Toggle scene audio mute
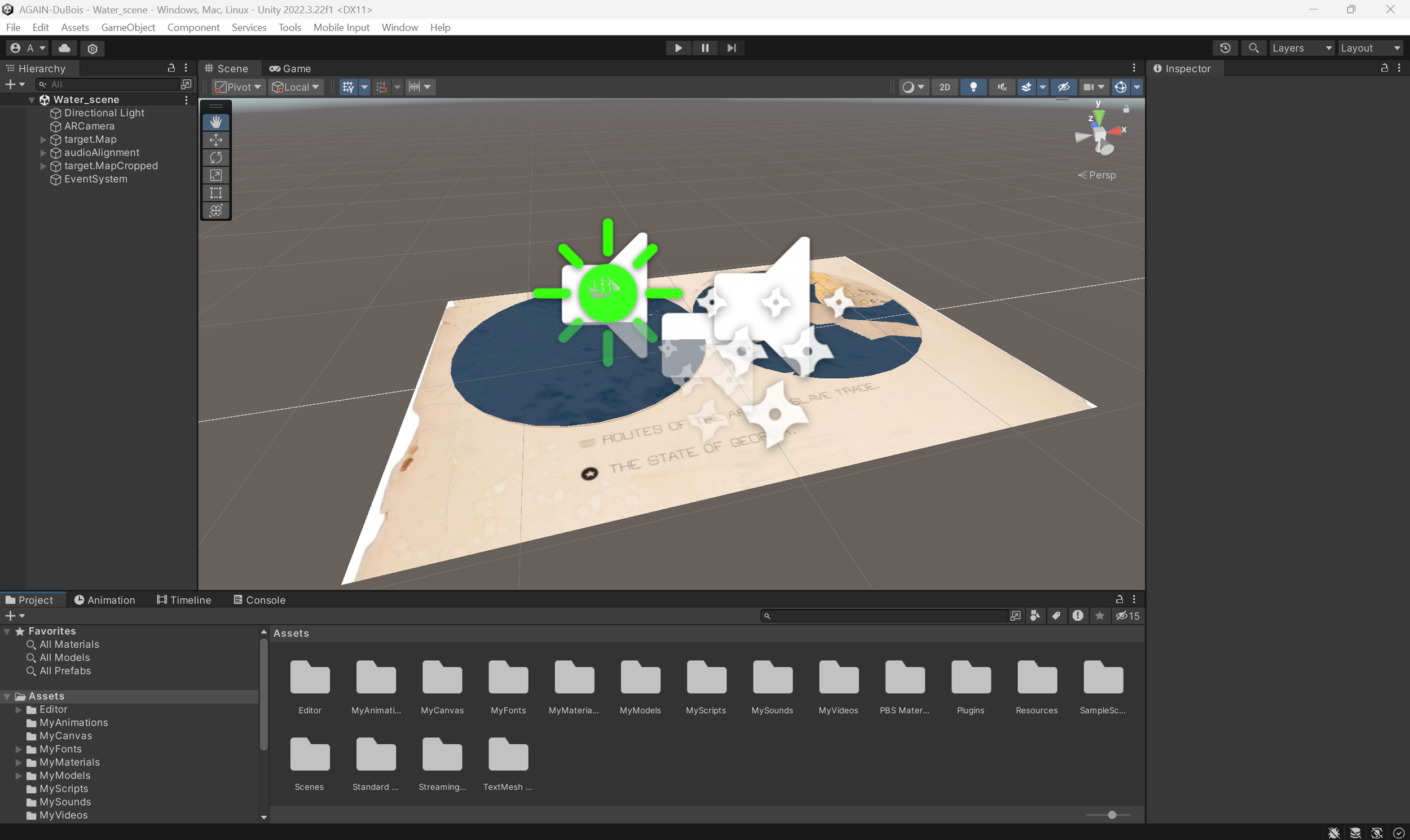The image size is (1410, 840). (x=1002, y=87)
